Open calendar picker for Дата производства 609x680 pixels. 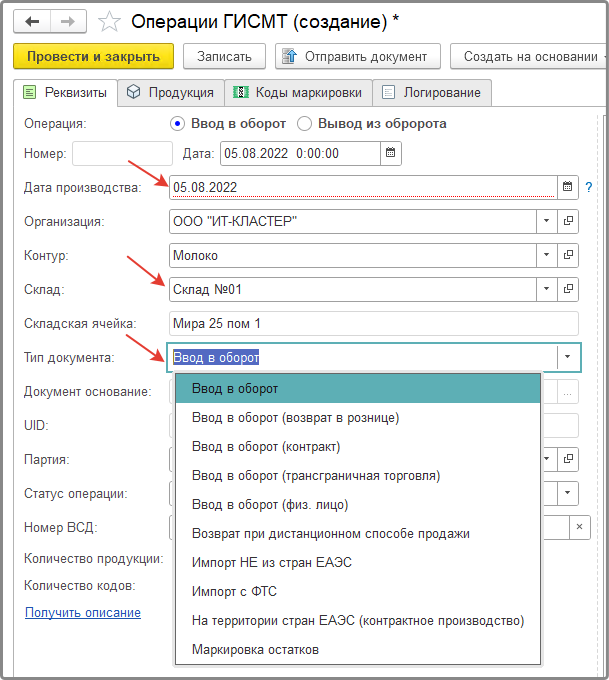(x=567, y=187)
